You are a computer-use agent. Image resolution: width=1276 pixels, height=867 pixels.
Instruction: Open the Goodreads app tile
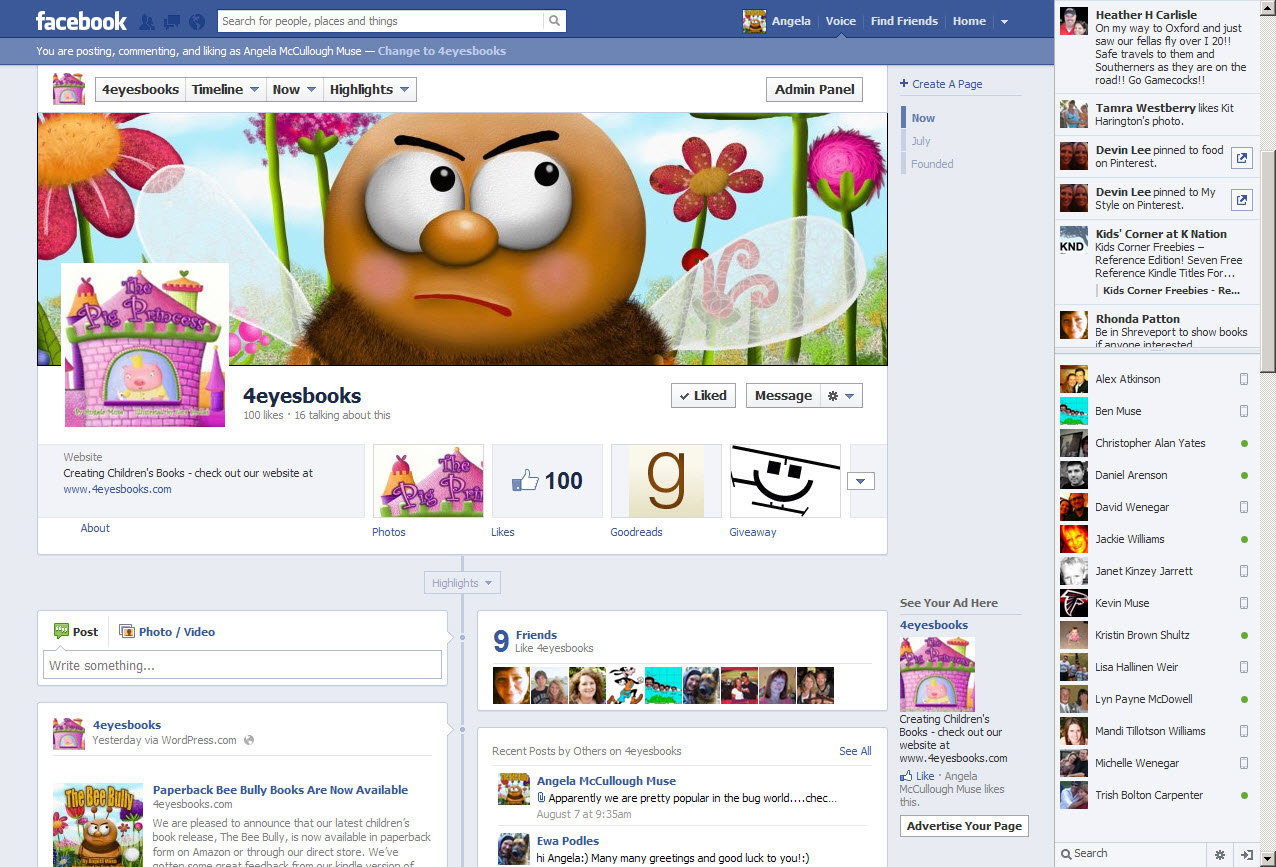(x=665, y=481)
